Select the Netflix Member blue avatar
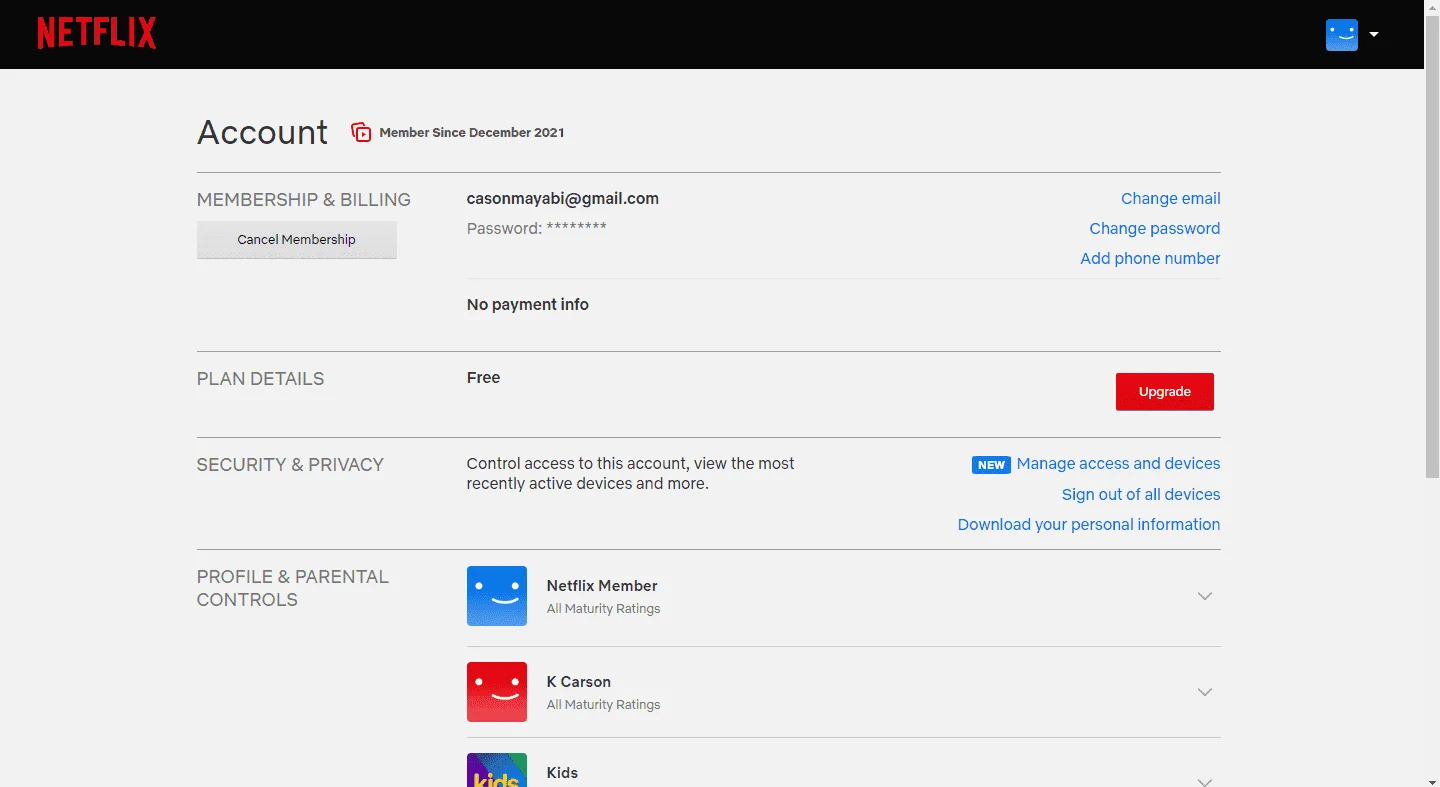The height and width of the screenshot is (787, 1440). tap(497, 596)
